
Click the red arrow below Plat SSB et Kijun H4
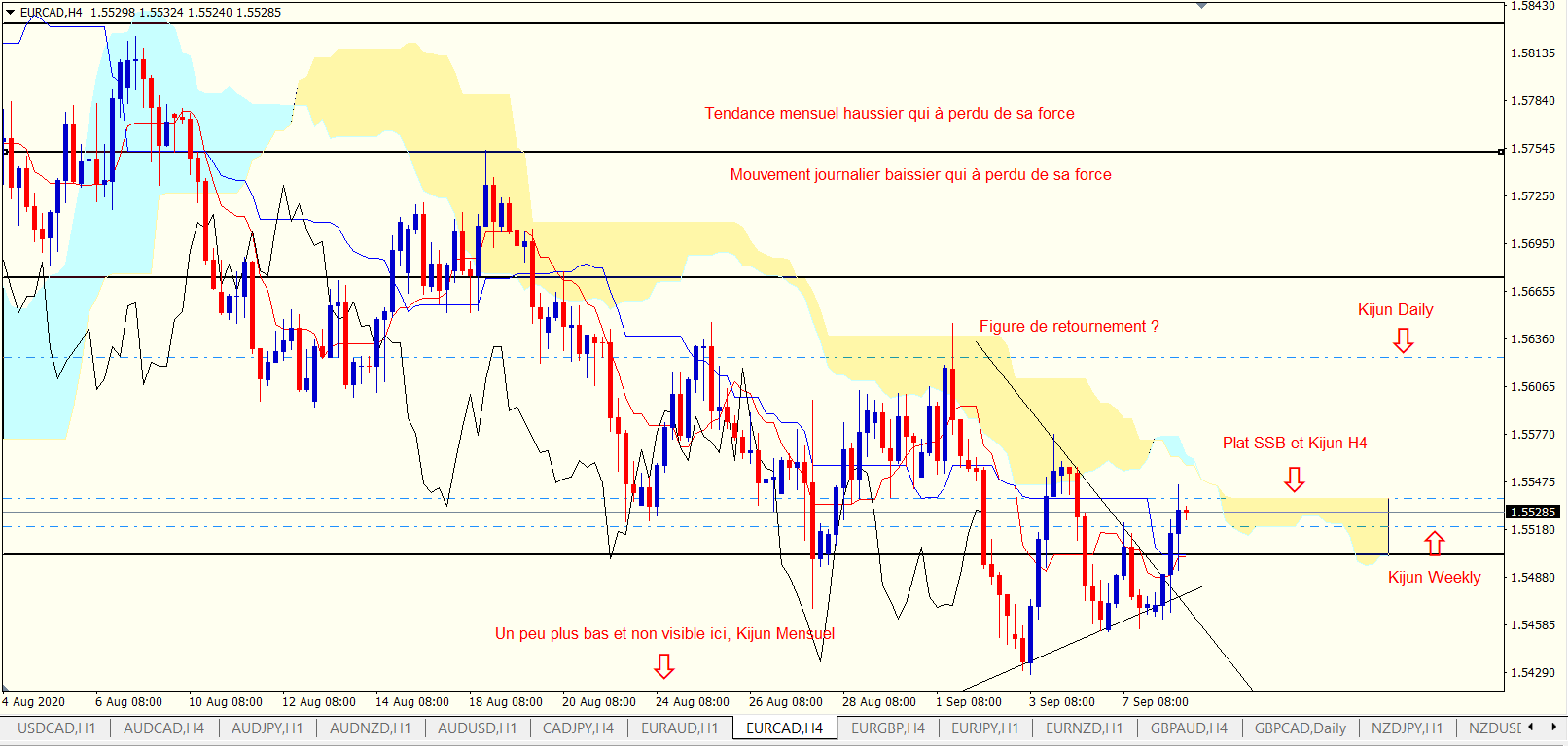1294,480
